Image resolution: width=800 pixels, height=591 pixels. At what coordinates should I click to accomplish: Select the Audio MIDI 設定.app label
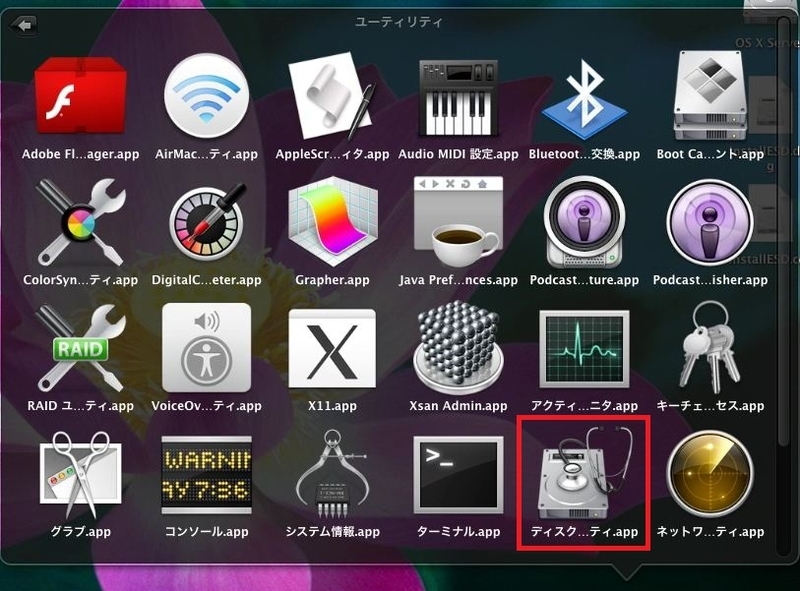tap(458, 154)
